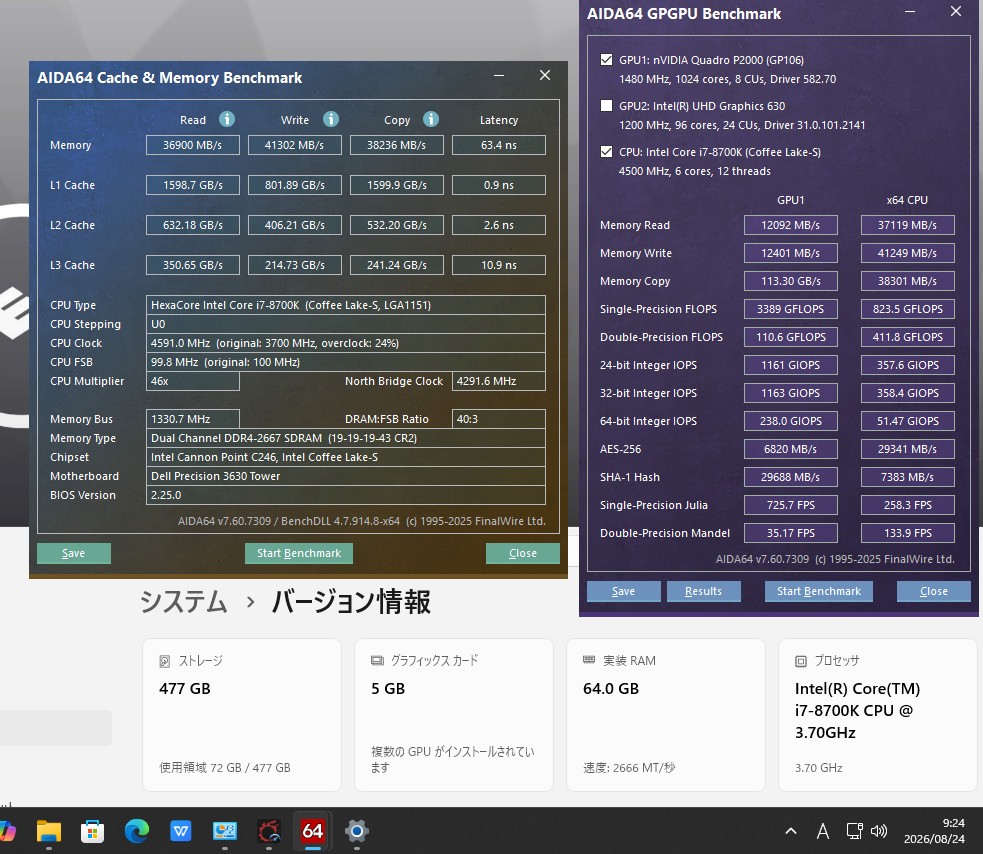The image size is (983, 854).
Task: Select the AIDA64 taskbar icon
Action: tap(313, 831)
